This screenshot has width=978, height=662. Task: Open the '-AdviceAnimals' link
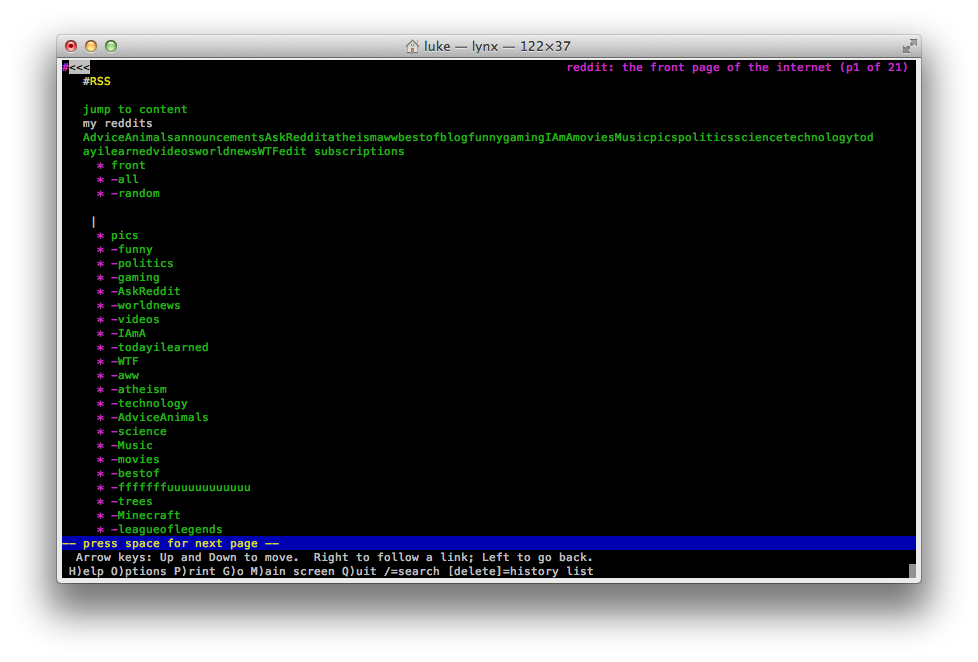coord(159,418)
